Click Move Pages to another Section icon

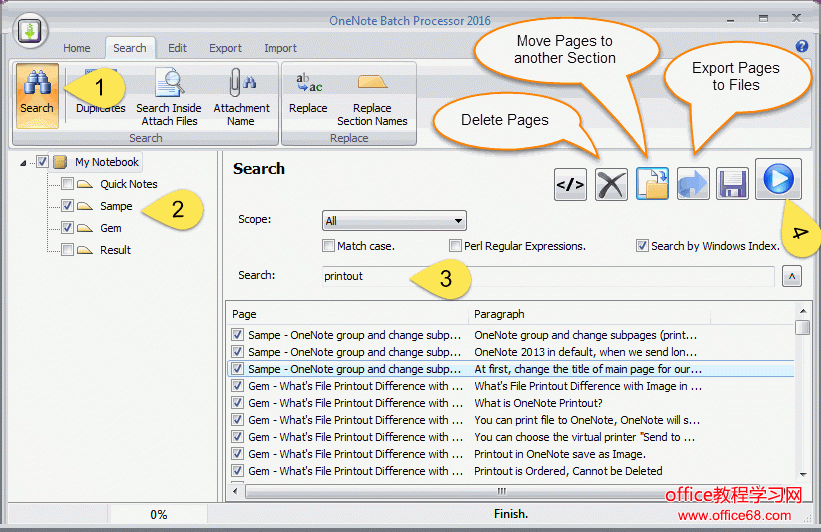[652, 184]
